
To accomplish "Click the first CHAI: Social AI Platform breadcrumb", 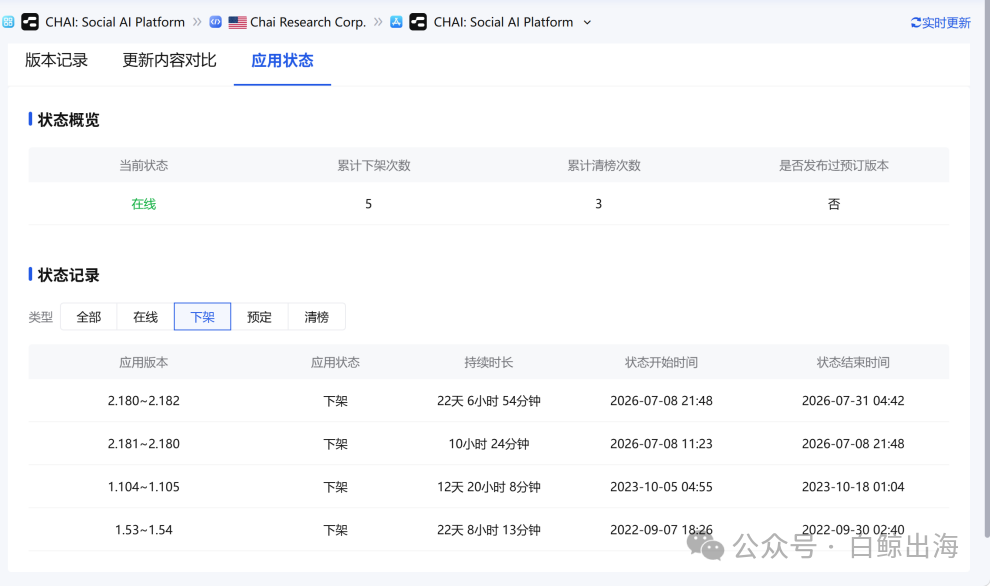I will pyautogui.click(x=115, y=22).
